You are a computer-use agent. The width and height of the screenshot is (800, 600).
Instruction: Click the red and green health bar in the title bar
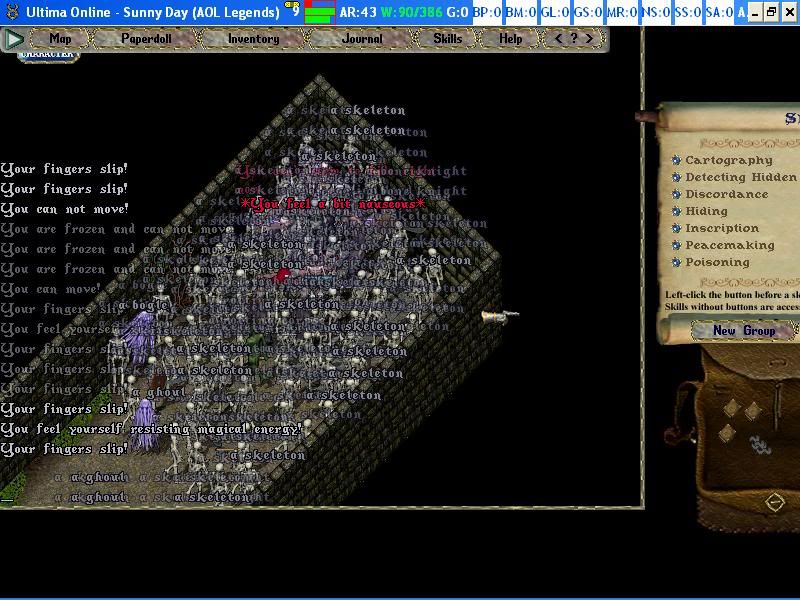pos(320,12)
